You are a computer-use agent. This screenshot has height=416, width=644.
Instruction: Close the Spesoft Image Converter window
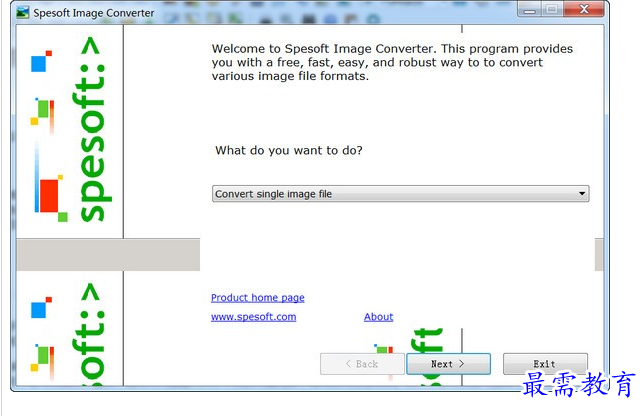[x=584, y=9]
